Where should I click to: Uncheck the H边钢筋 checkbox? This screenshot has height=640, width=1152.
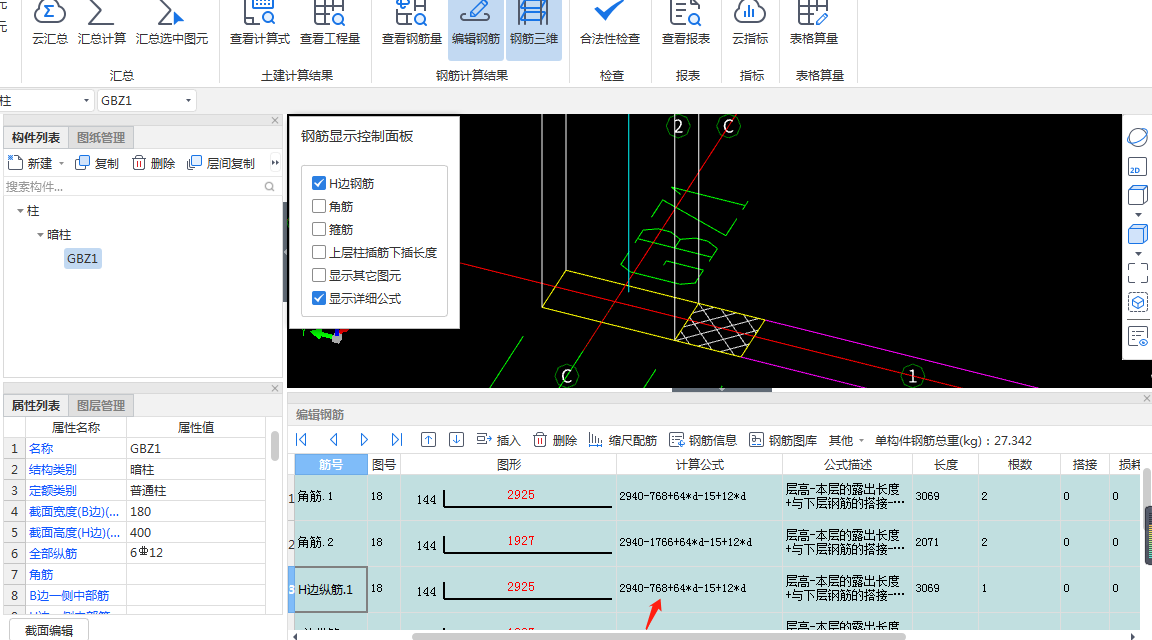point(319,183)
